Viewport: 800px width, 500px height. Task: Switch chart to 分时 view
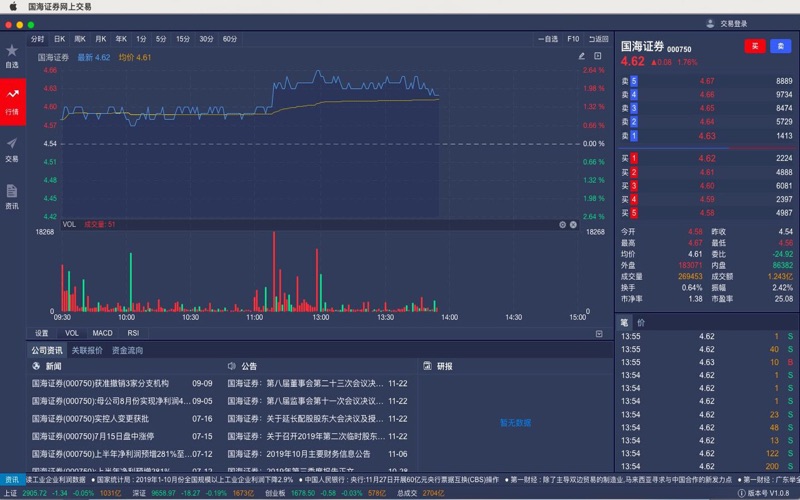point(38,39)
